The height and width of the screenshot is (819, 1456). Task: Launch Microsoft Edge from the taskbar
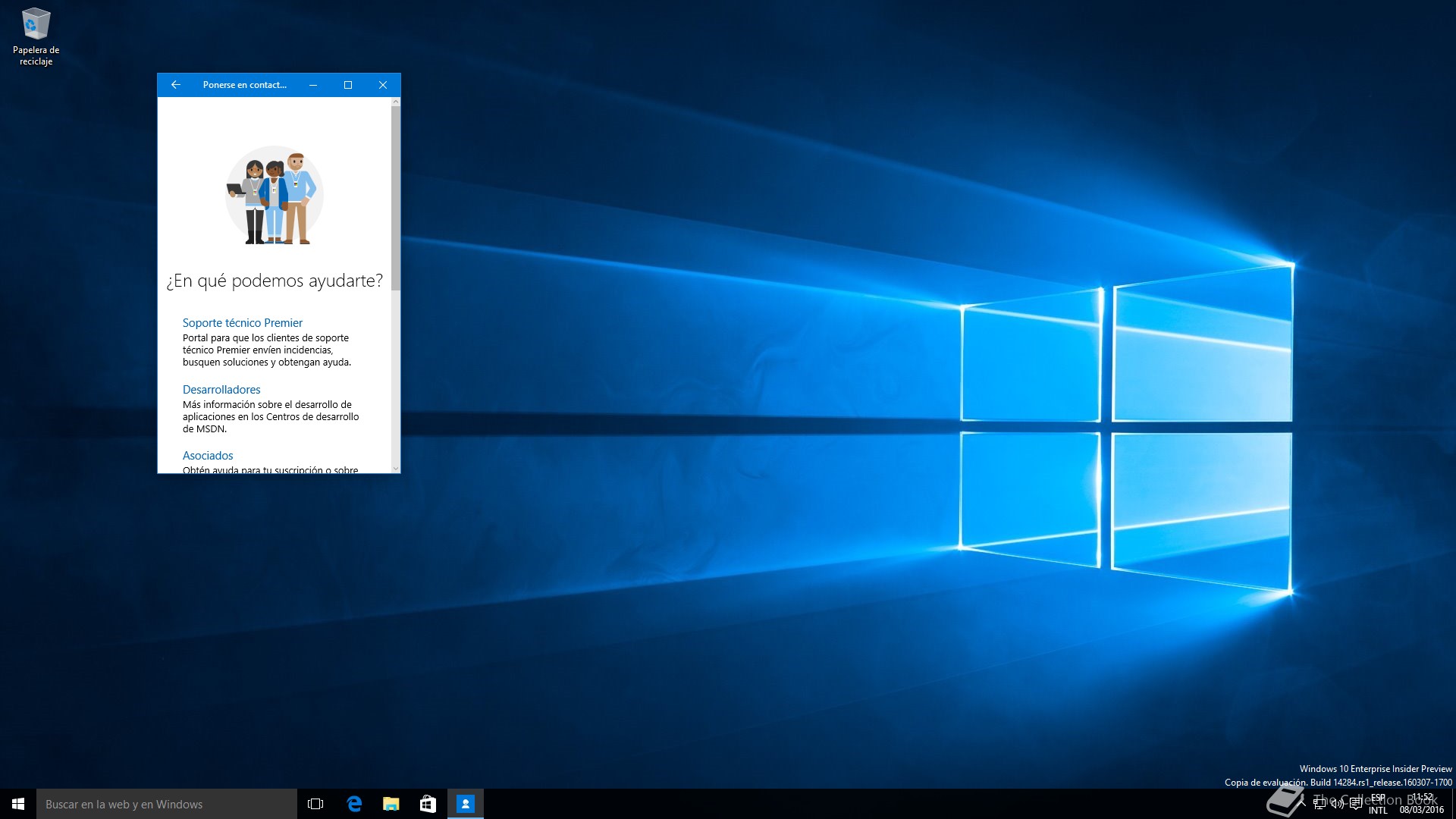(353, 804)
